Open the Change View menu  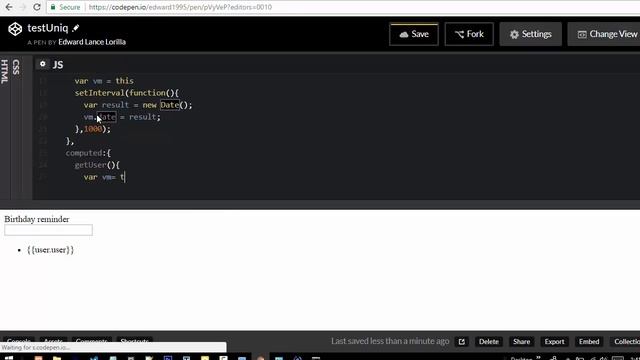[x=607, y=34]
